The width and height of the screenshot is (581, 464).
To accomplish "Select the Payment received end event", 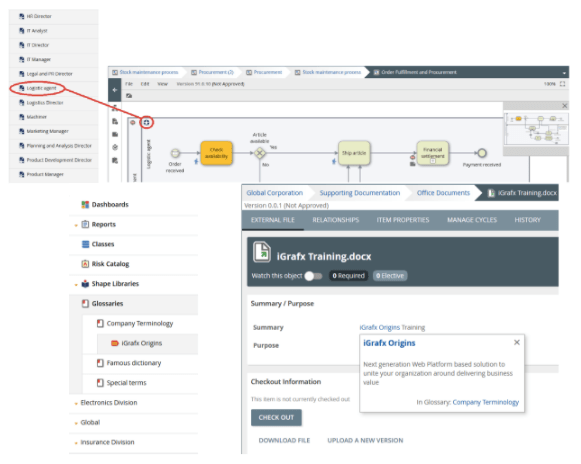I will pyautogui.click(x=482, y=153).
